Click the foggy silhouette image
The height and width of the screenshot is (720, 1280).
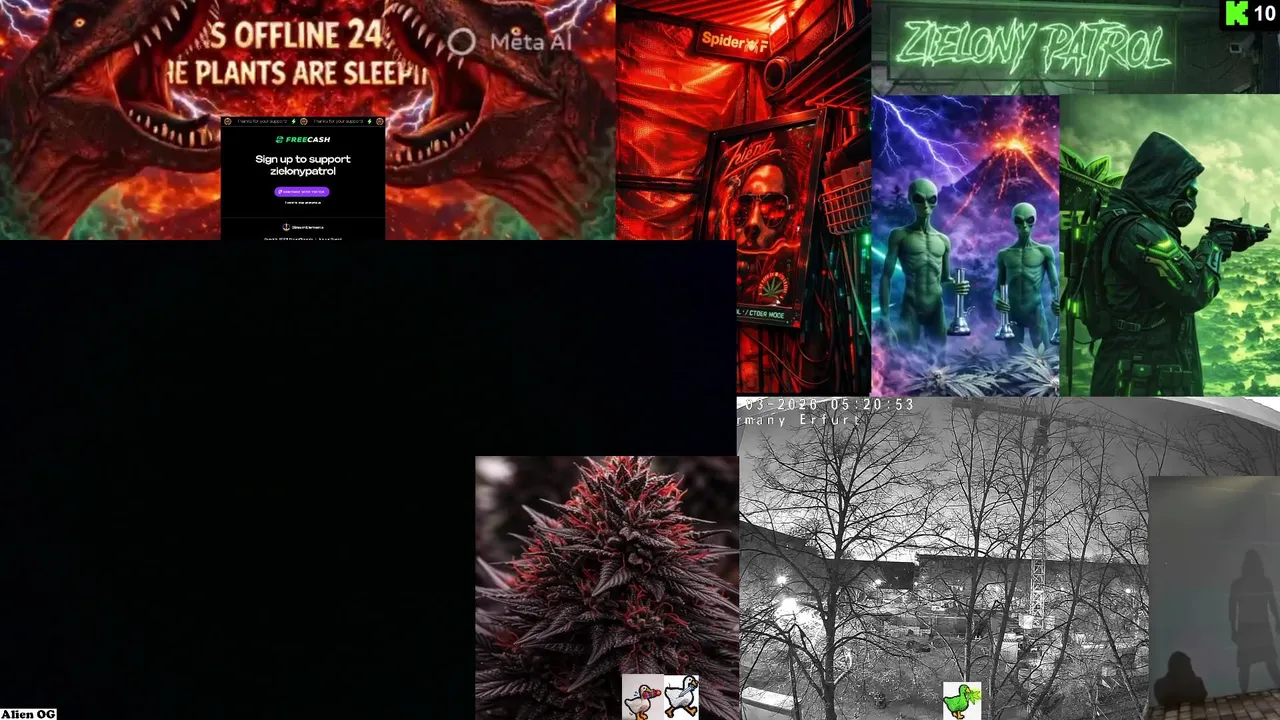point(1214,598)
